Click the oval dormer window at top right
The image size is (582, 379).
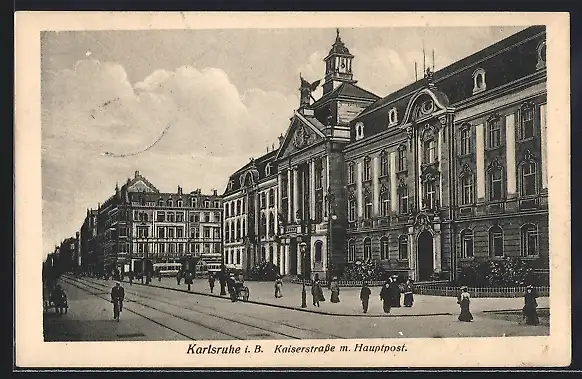click(x=479, y=81)
